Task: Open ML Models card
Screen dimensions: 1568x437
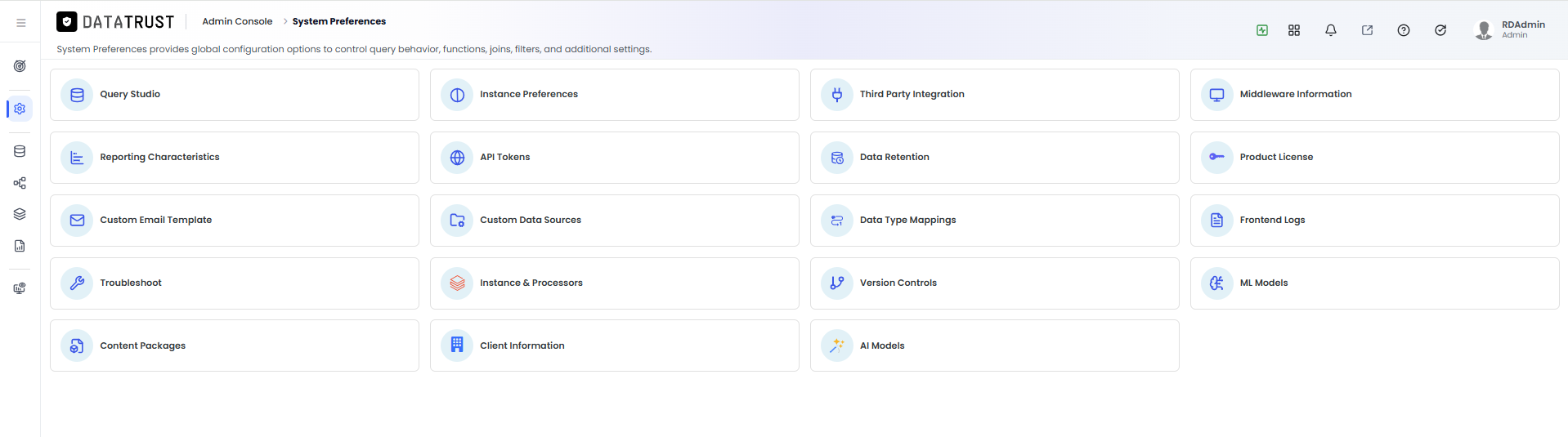Action: click(x=1375, y=283)
